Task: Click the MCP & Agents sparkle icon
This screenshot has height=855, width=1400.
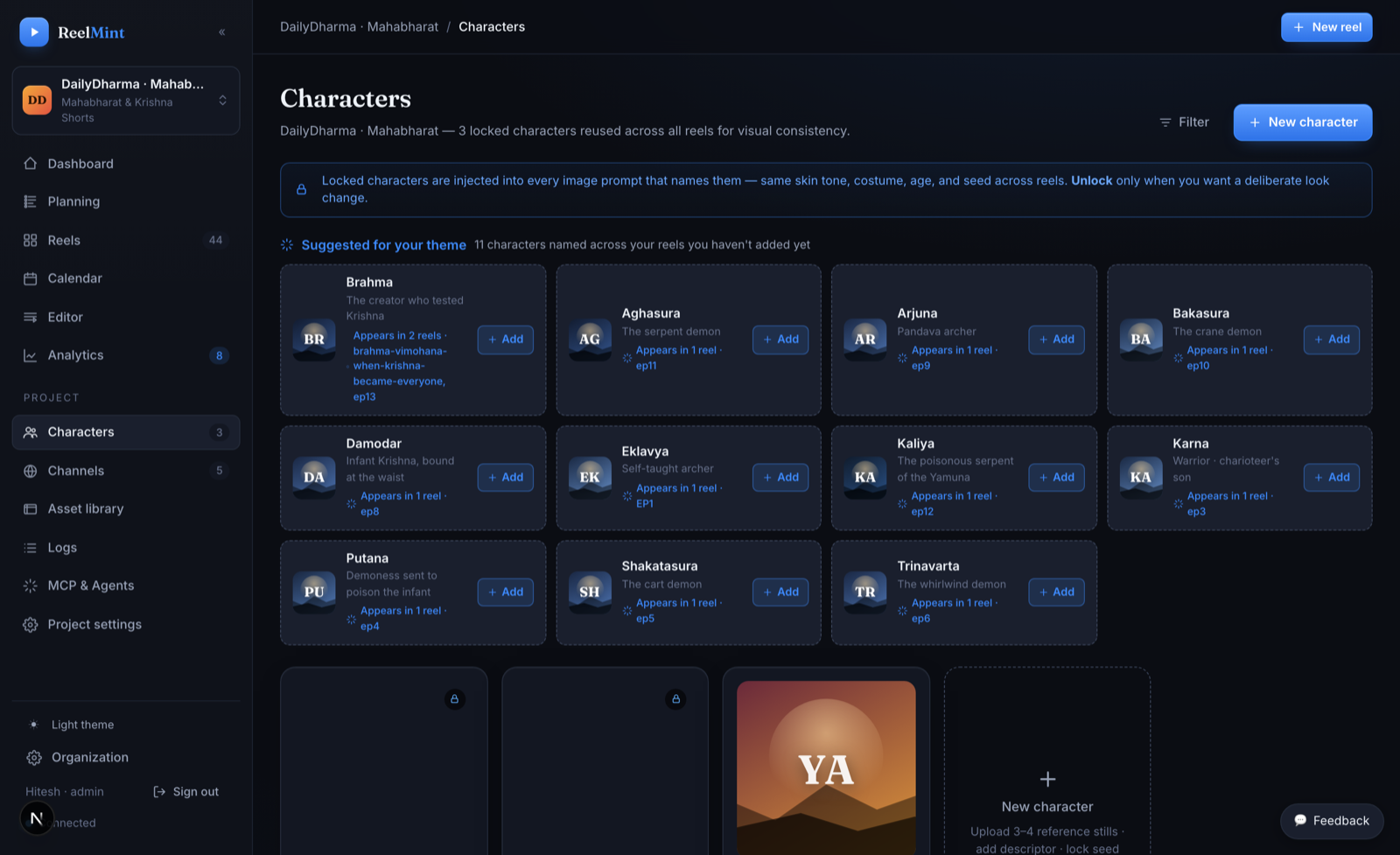Action: (31, 585)
